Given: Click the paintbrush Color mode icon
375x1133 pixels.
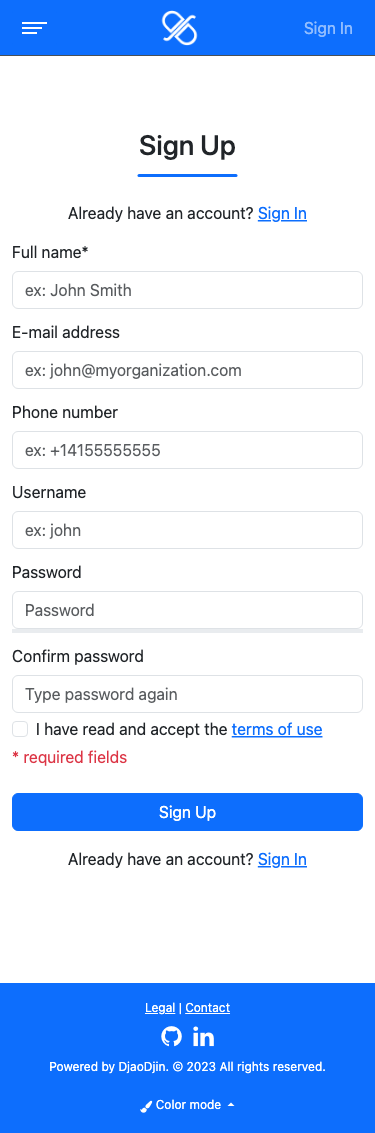Looking at the screenshot, I should click(146, 1106).
